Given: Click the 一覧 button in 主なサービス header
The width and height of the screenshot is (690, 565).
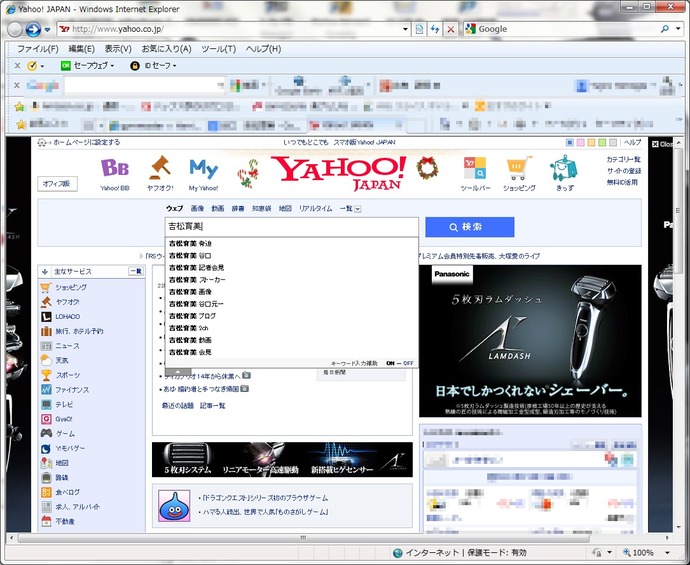Looking at the screenshot, I should pyautogui.click(x=136, y=271).
